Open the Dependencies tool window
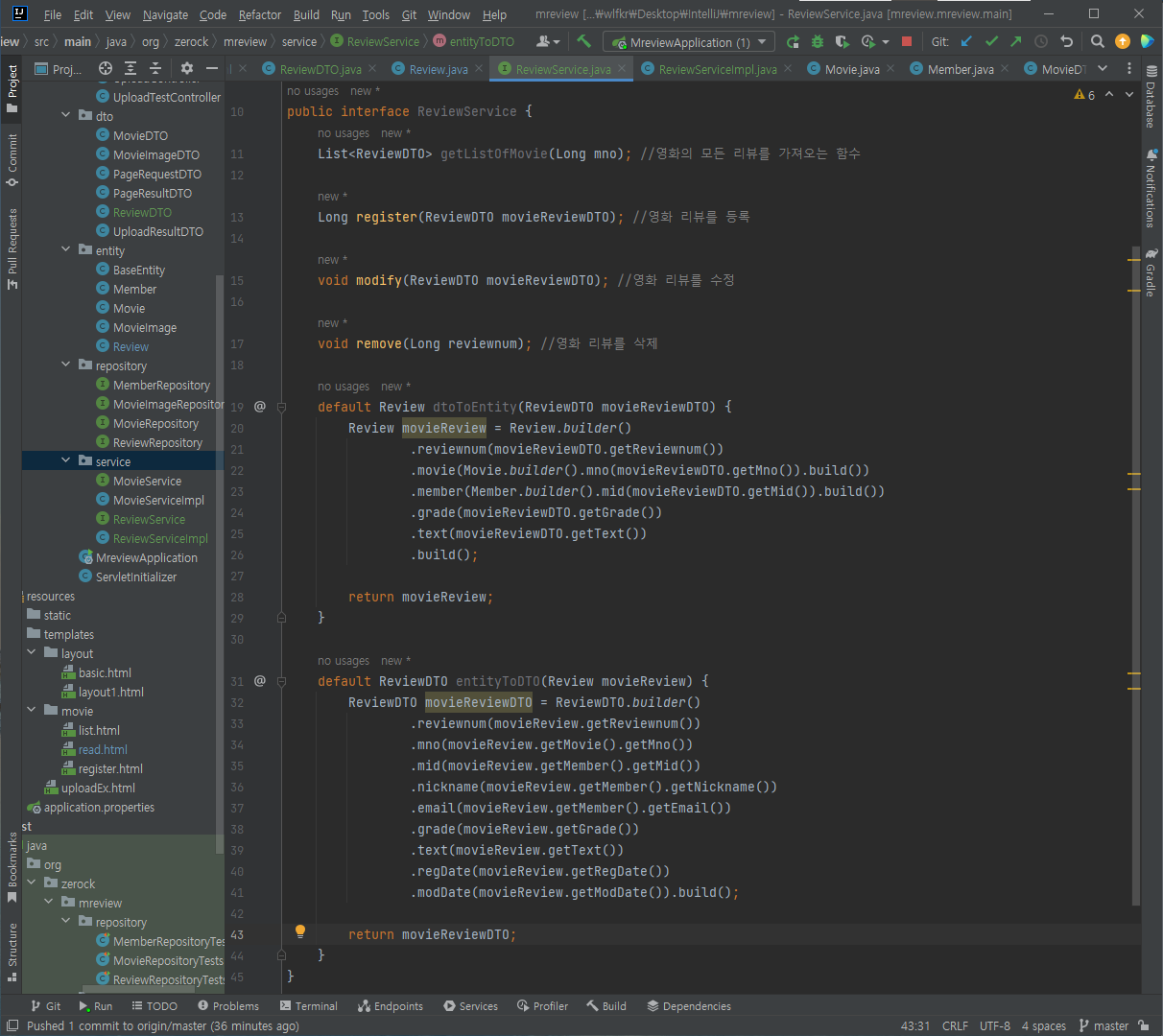The width and height of the screenshot is (1163, 1036). coord(689,1006)
